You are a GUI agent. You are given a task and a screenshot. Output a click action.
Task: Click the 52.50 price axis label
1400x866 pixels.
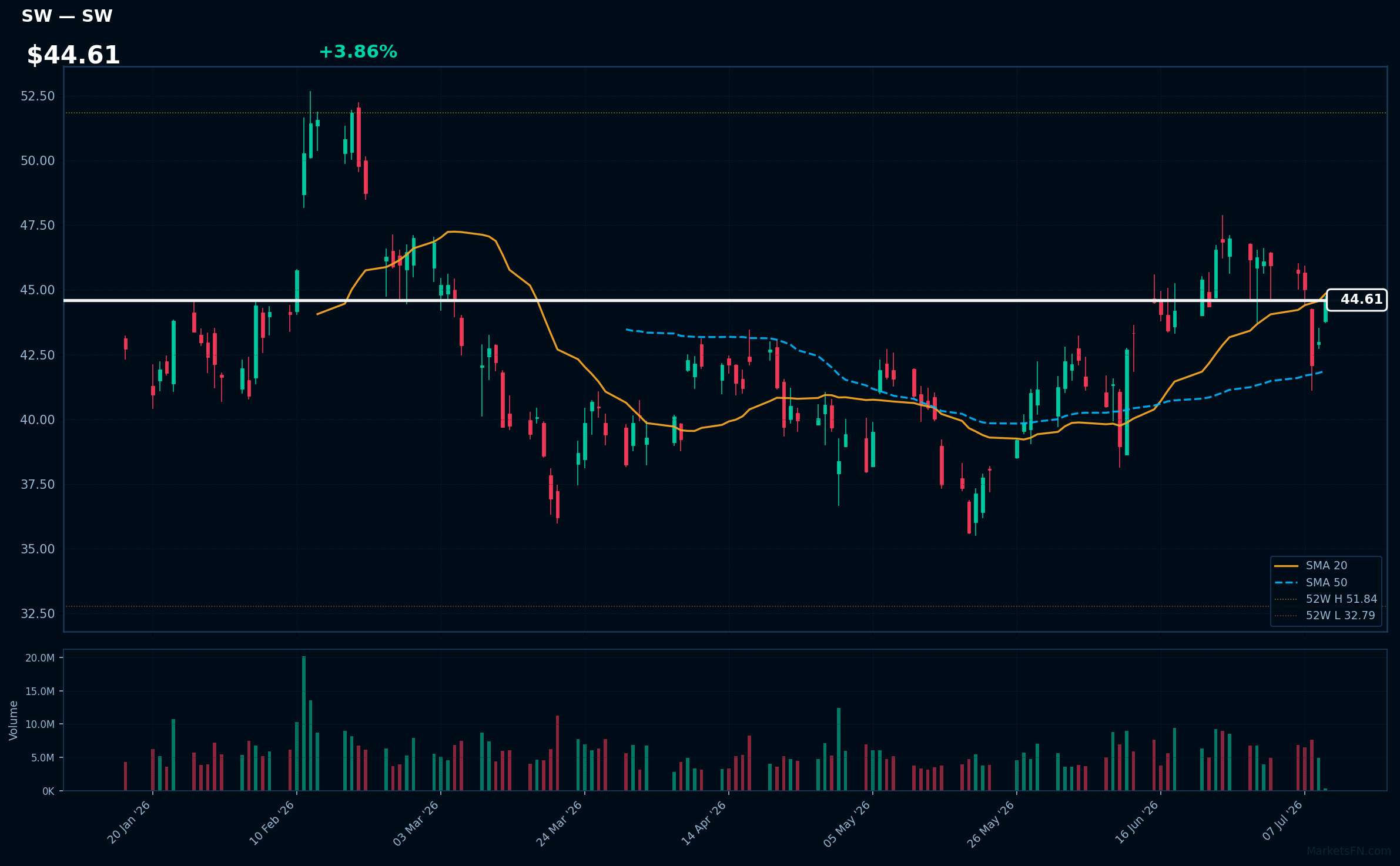[38, 96]
